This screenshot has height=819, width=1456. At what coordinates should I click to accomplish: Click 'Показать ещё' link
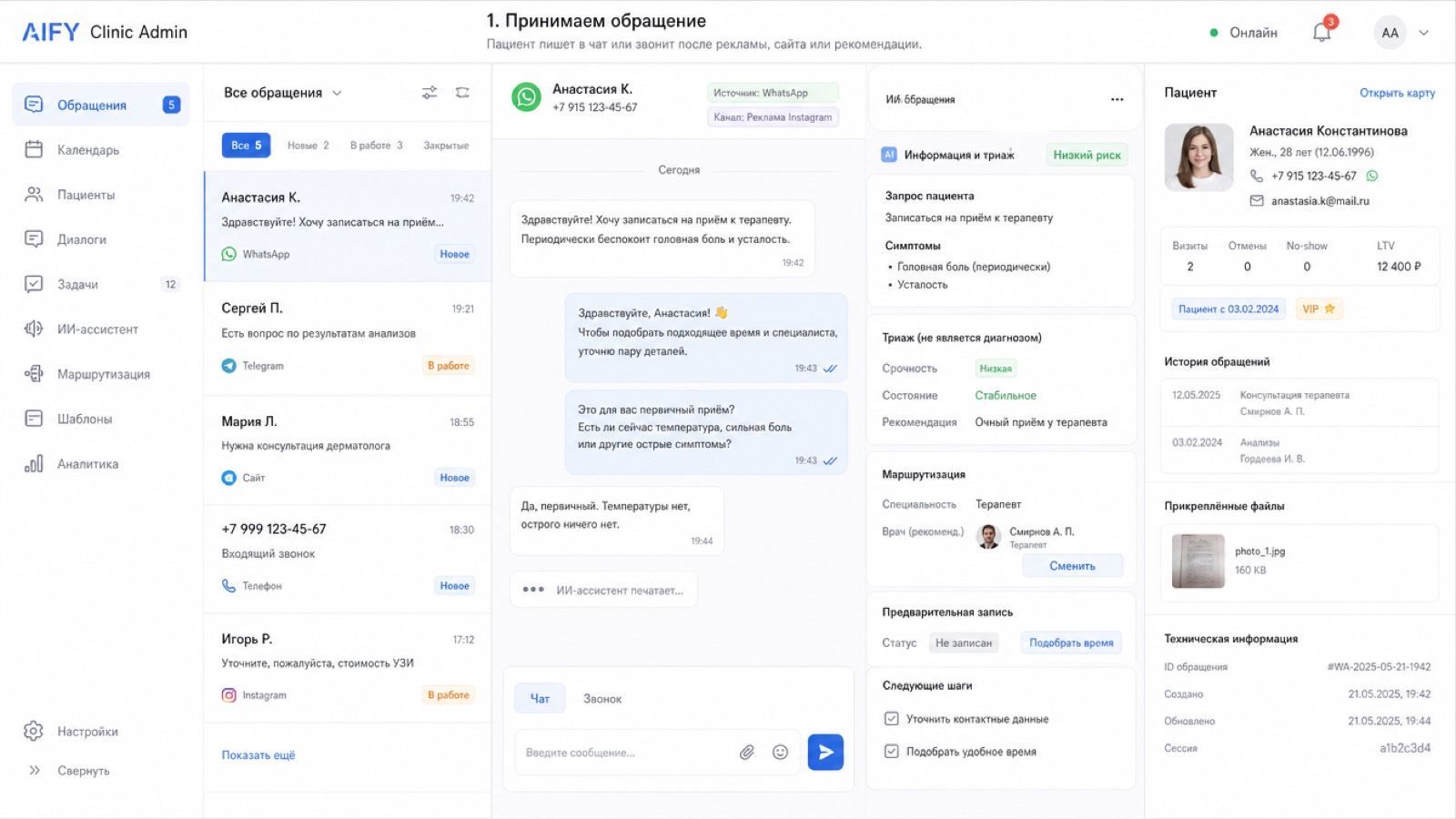coord(258,755)
